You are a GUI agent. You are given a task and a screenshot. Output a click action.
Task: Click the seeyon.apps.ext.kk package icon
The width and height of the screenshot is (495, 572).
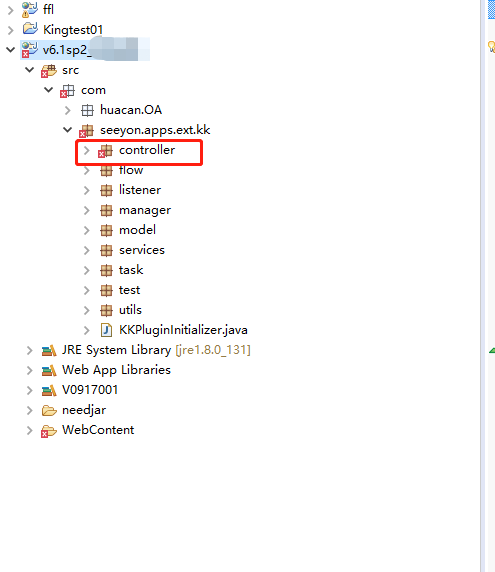pyautogui.click(x=86, y=131)
